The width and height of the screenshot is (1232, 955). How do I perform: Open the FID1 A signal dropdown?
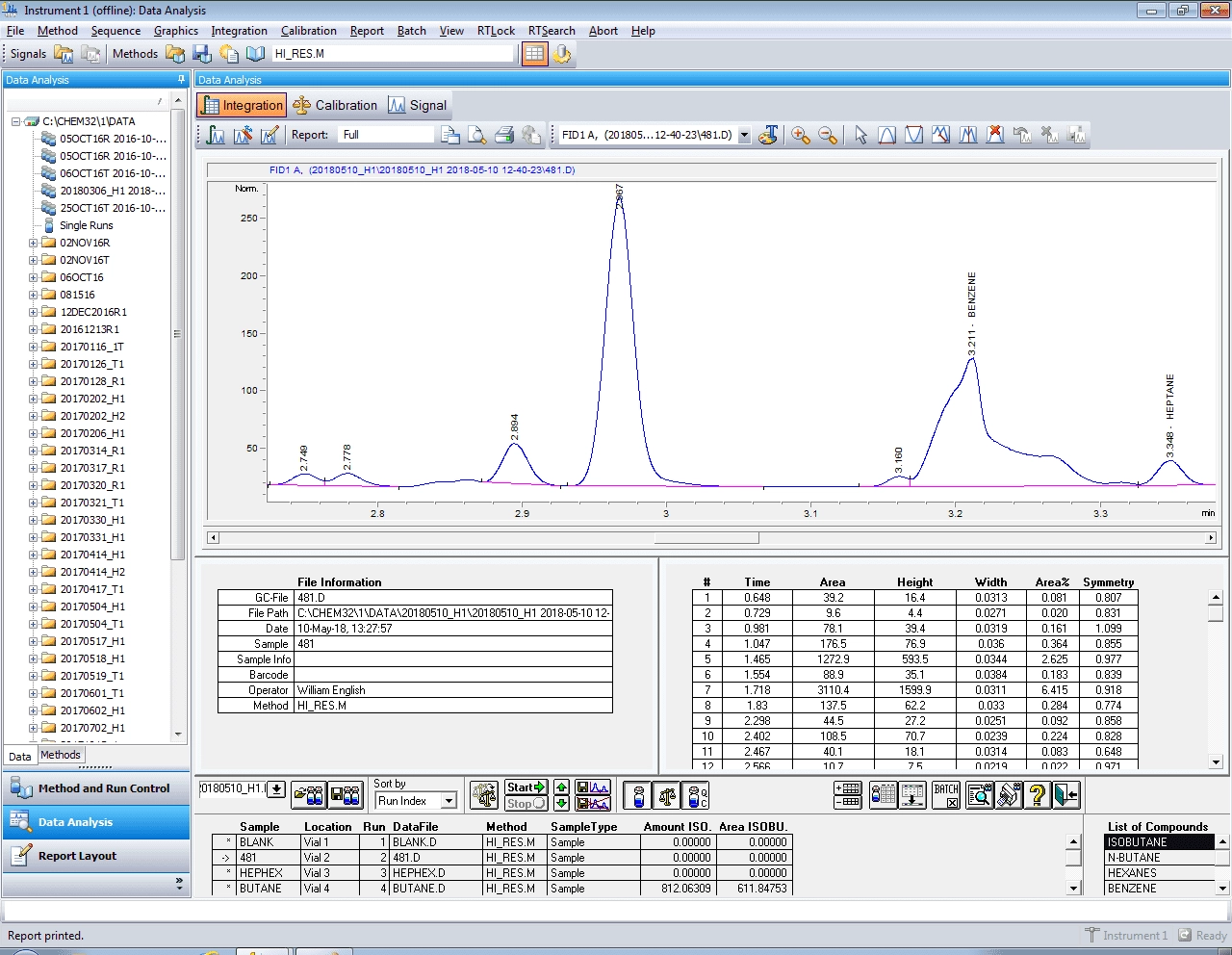pos(744,136)
